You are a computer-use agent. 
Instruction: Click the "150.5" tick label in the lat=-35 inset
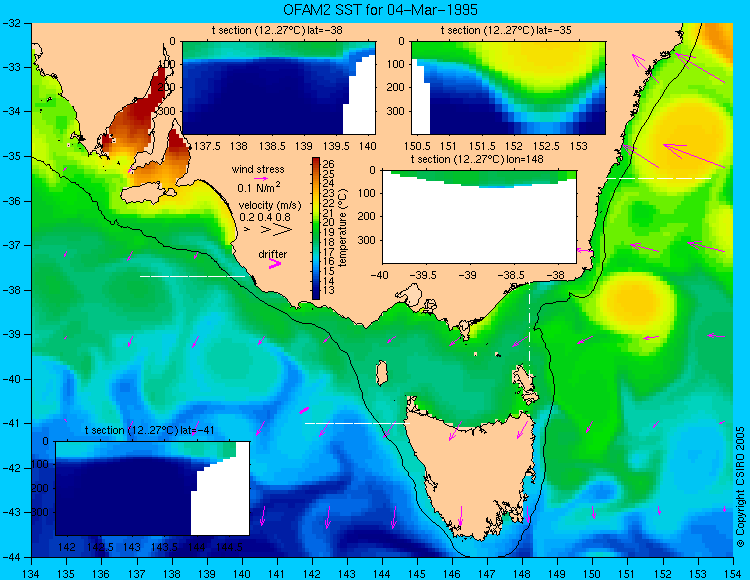(x=416, y=146)
